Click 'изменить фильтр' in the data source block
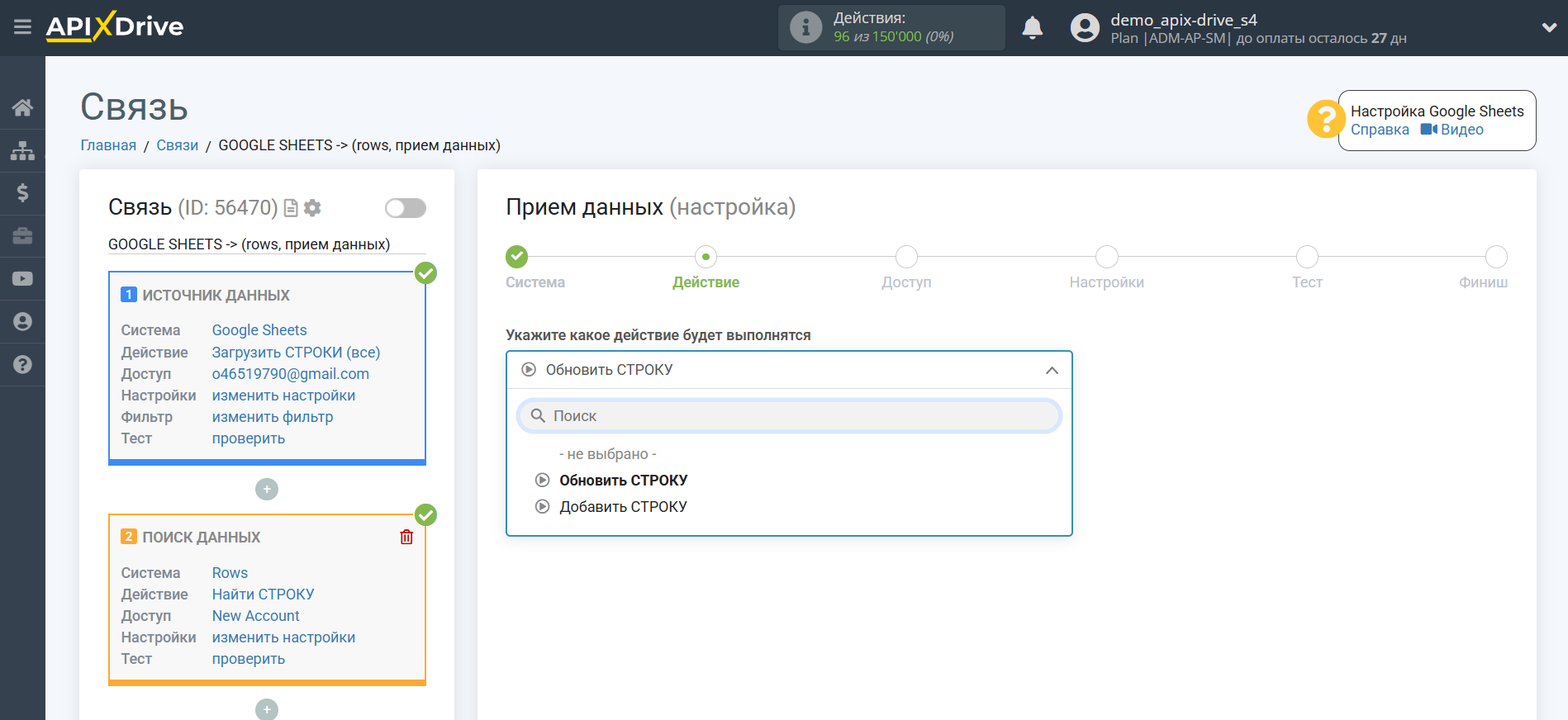The height and width of the screenshot is (720, 1568). click(272, 417)
